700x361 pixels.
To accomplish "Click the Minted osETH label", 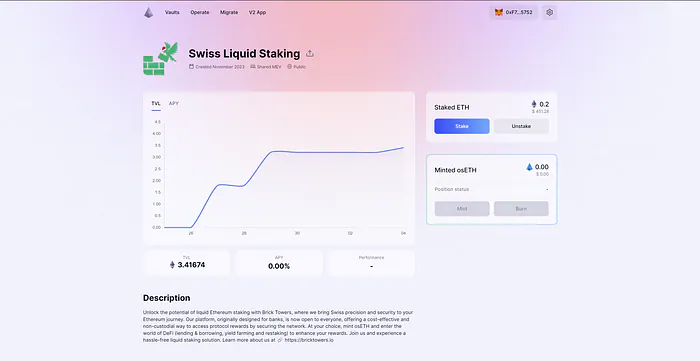I will [x=455, y=170].
